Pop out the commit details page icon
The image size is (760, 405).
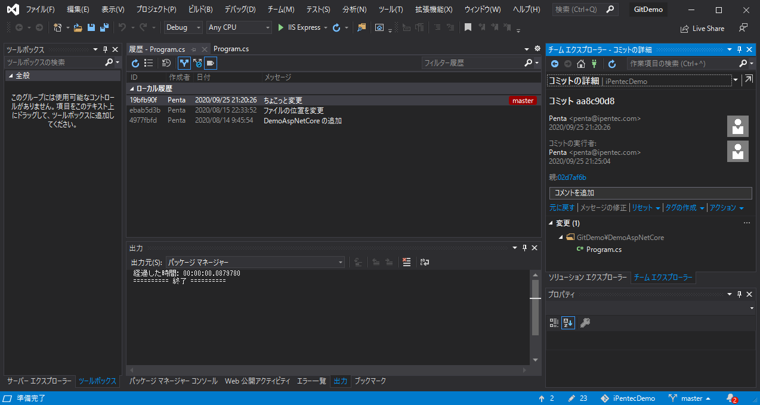(749, 79)
